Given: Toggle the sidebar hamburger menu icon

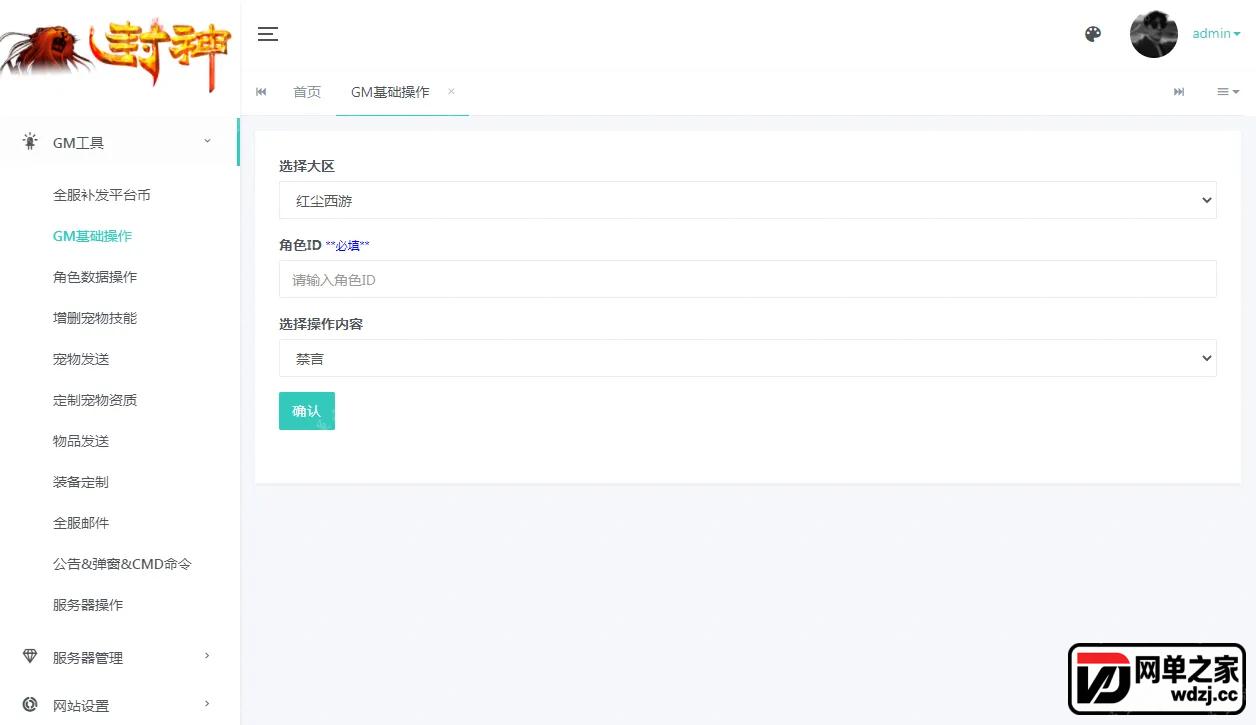Looking at the screenshot, I should 268,34.
